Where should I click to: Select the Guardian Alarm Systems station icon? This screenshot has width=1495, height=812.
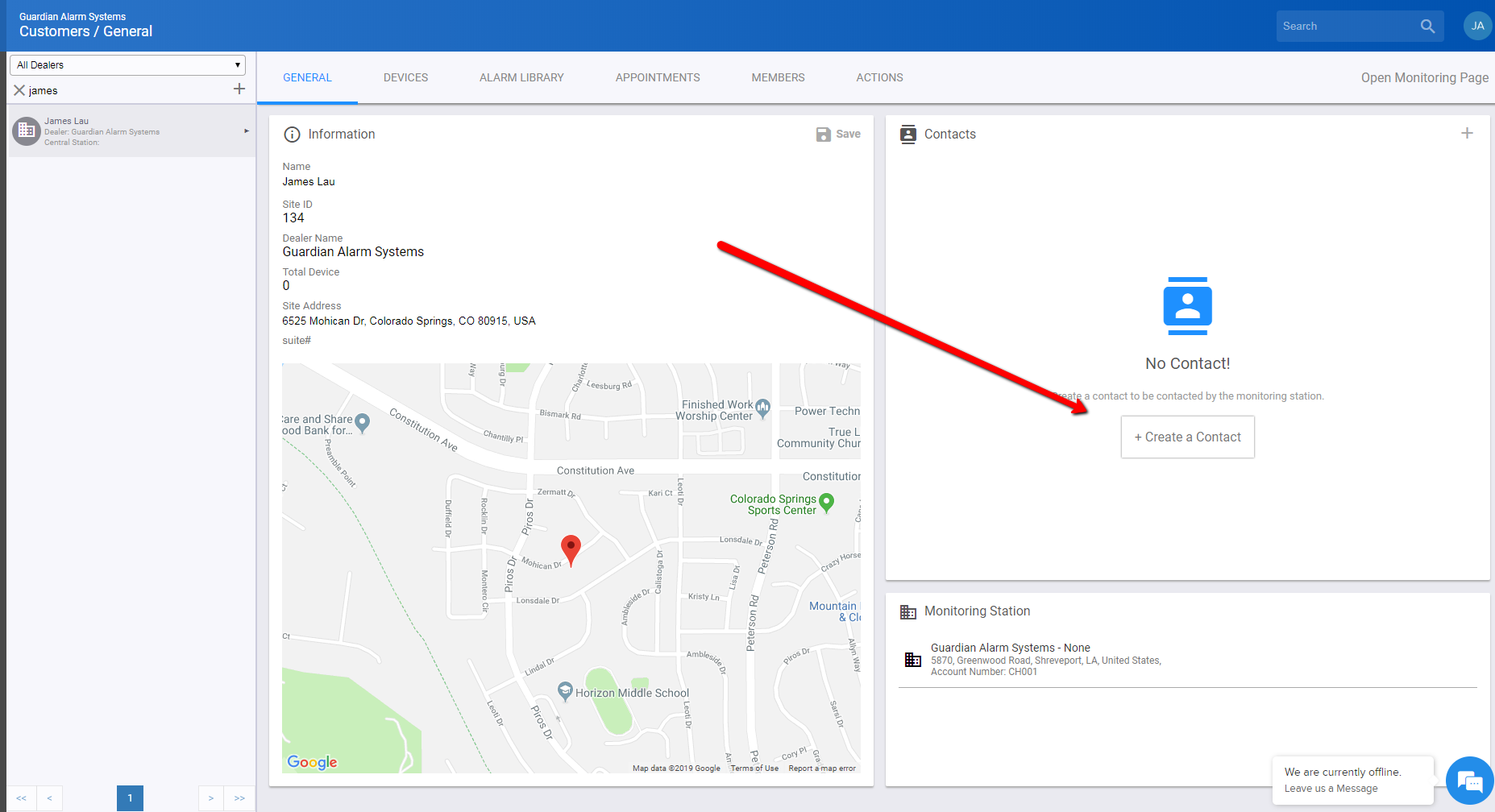click(x=913, y=660)
